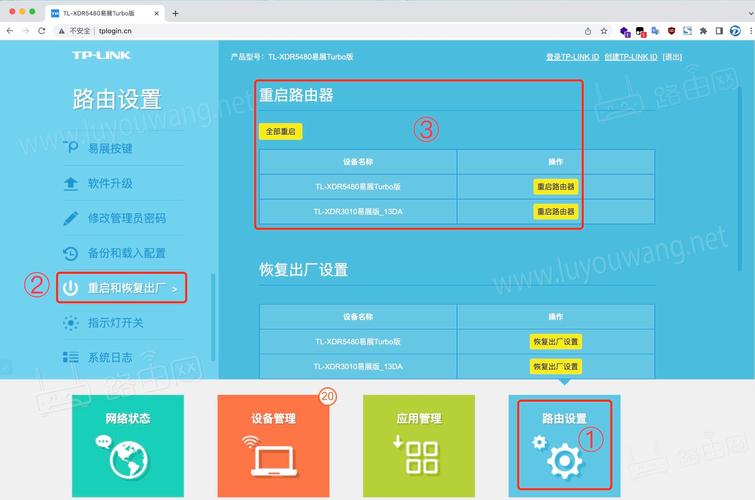Viewport: 755px width, 500px height.
Task: Click TL-XDR3010易展版_13DA in factory reset table
Action: 358,367
